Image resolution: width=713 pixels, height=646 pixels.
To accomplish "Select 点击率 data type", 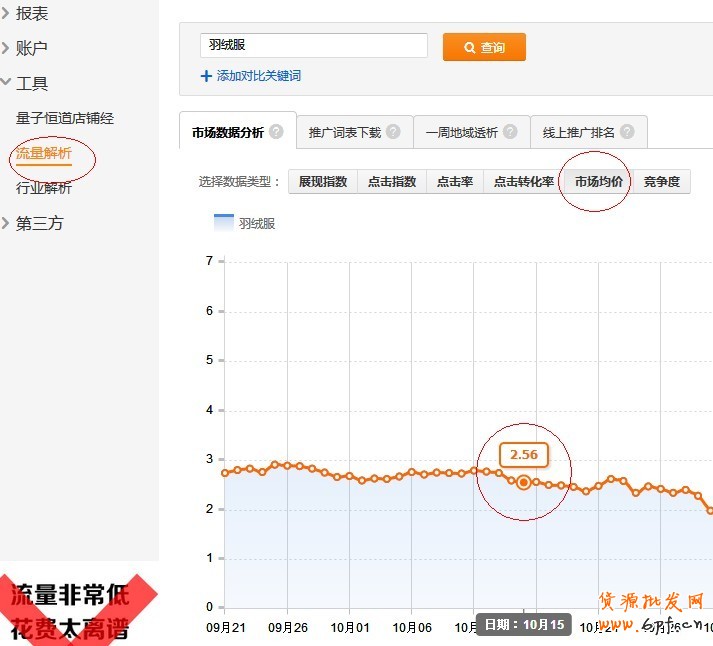I will coord(454,182).
